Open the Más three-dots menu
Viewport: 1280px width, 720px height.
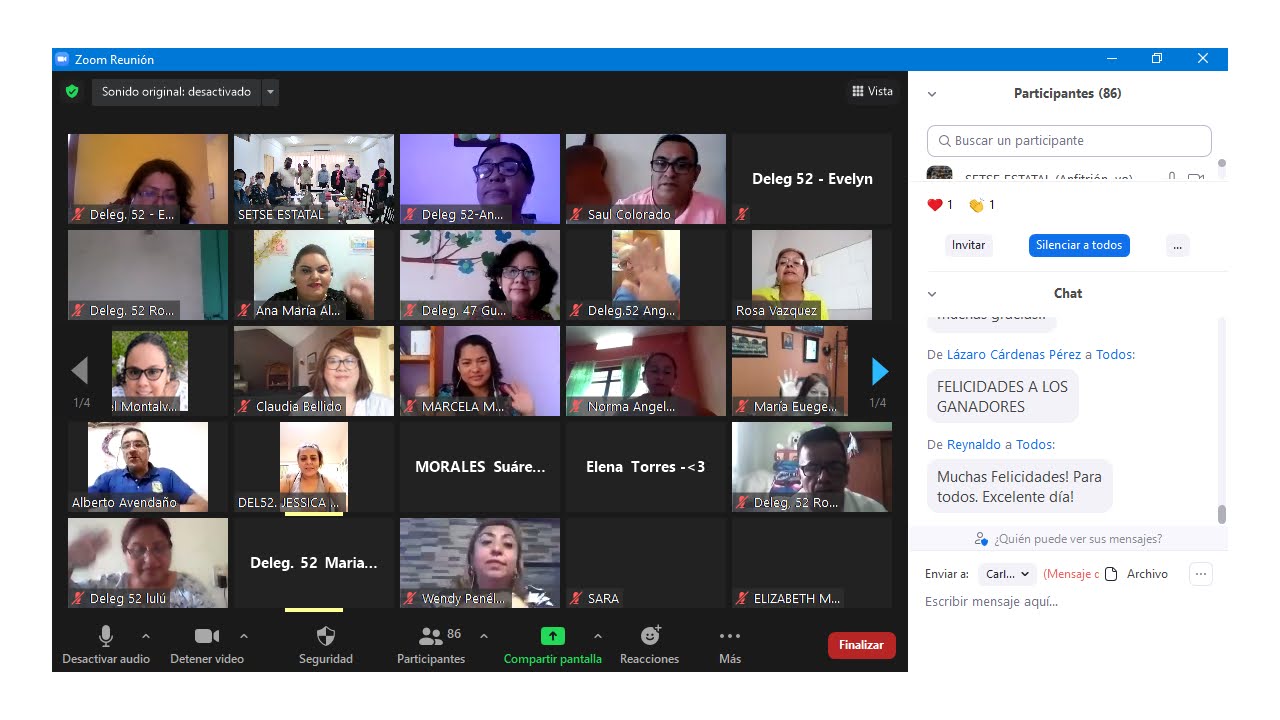click(730, 636)
